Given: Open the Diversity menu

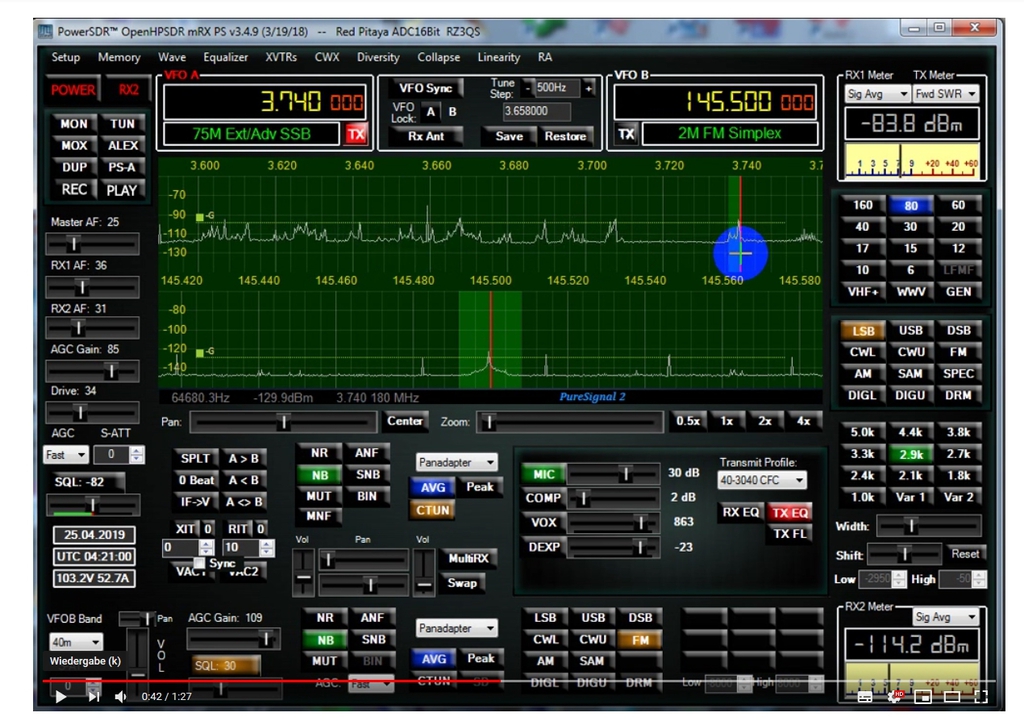Looking at the screenshot, I should click(377, 57).
